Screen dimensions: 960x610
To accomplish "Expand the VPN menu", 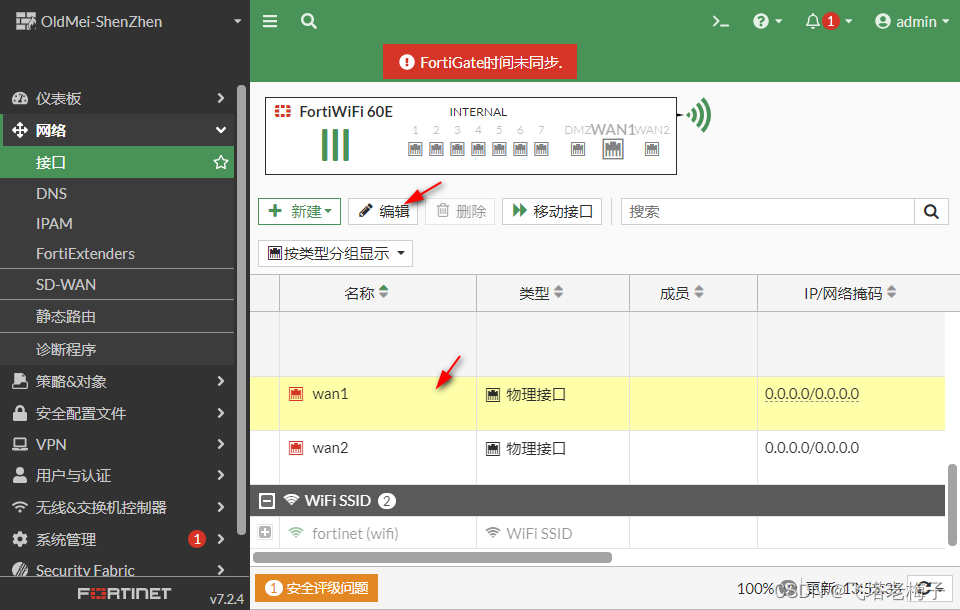I will [x=117, y=445].
